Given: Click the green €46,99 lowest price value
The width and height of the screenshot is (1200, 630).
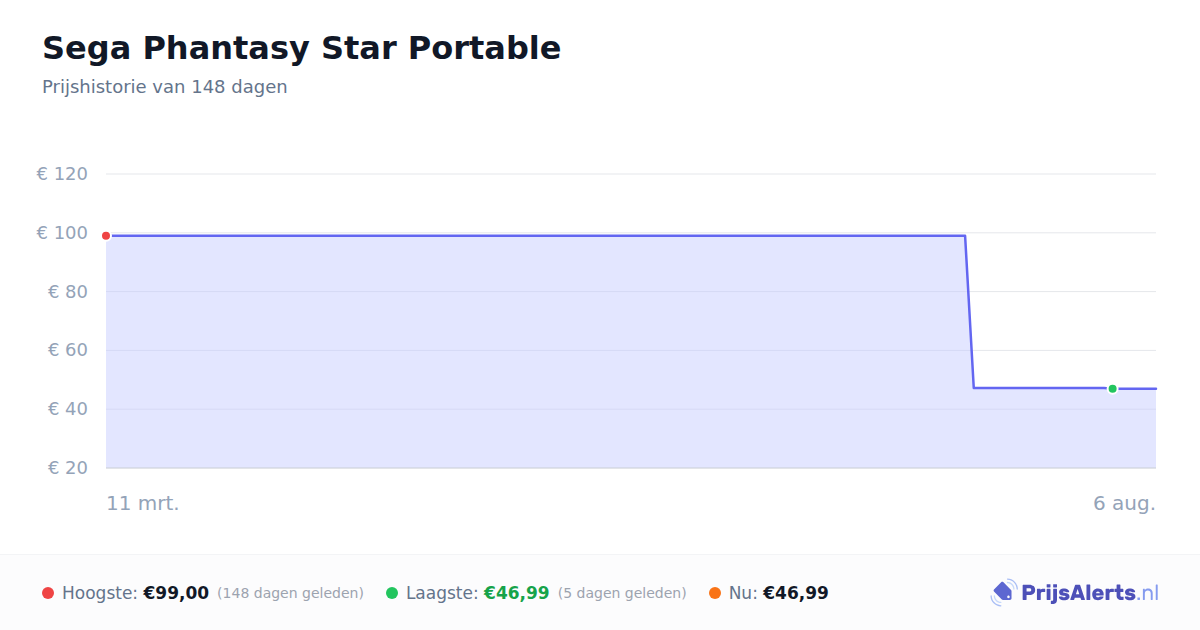Looking at the screenshot, I should point(516,593).
